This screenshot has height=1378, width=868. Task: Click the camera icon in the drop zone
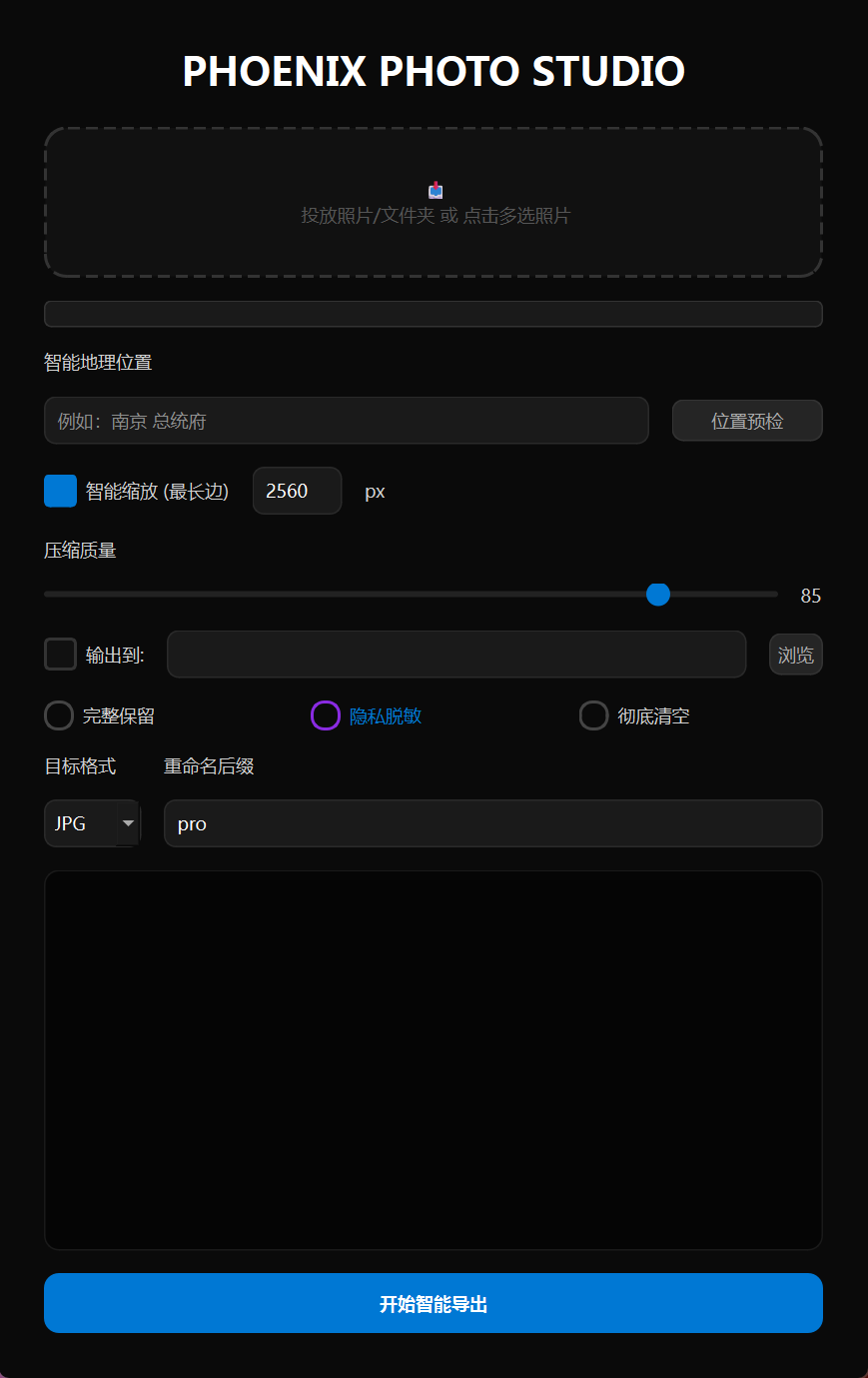(x=434, y=190)
